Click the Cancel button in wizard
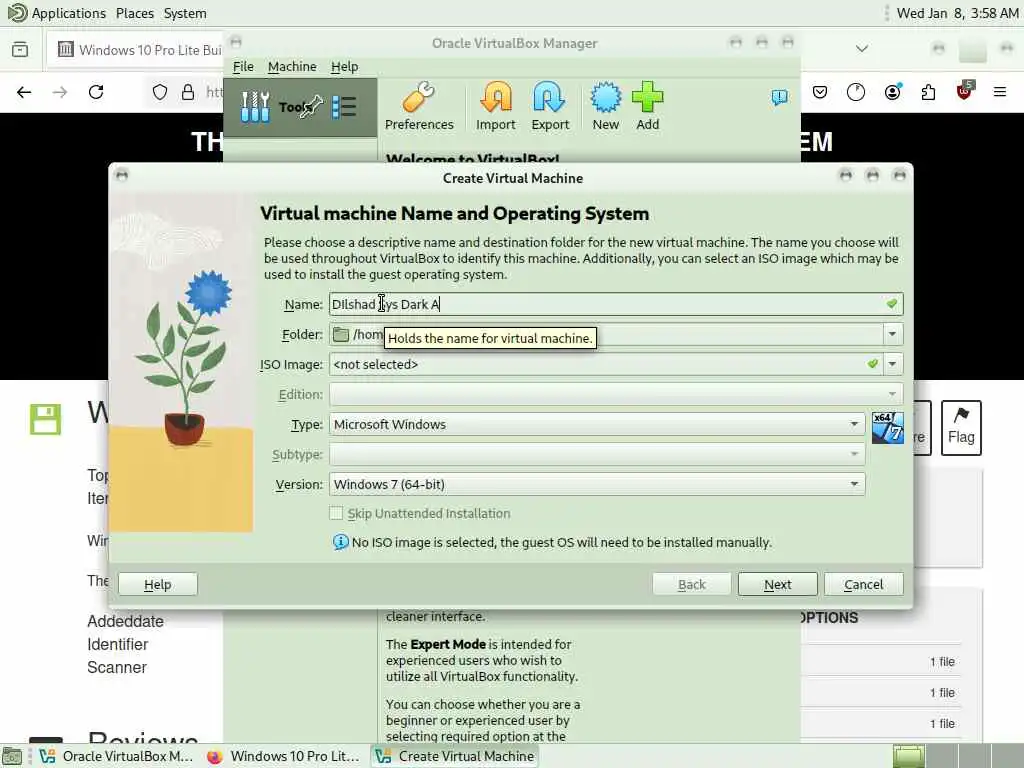Screen dimensions: 1024x768 click(863, 584)
